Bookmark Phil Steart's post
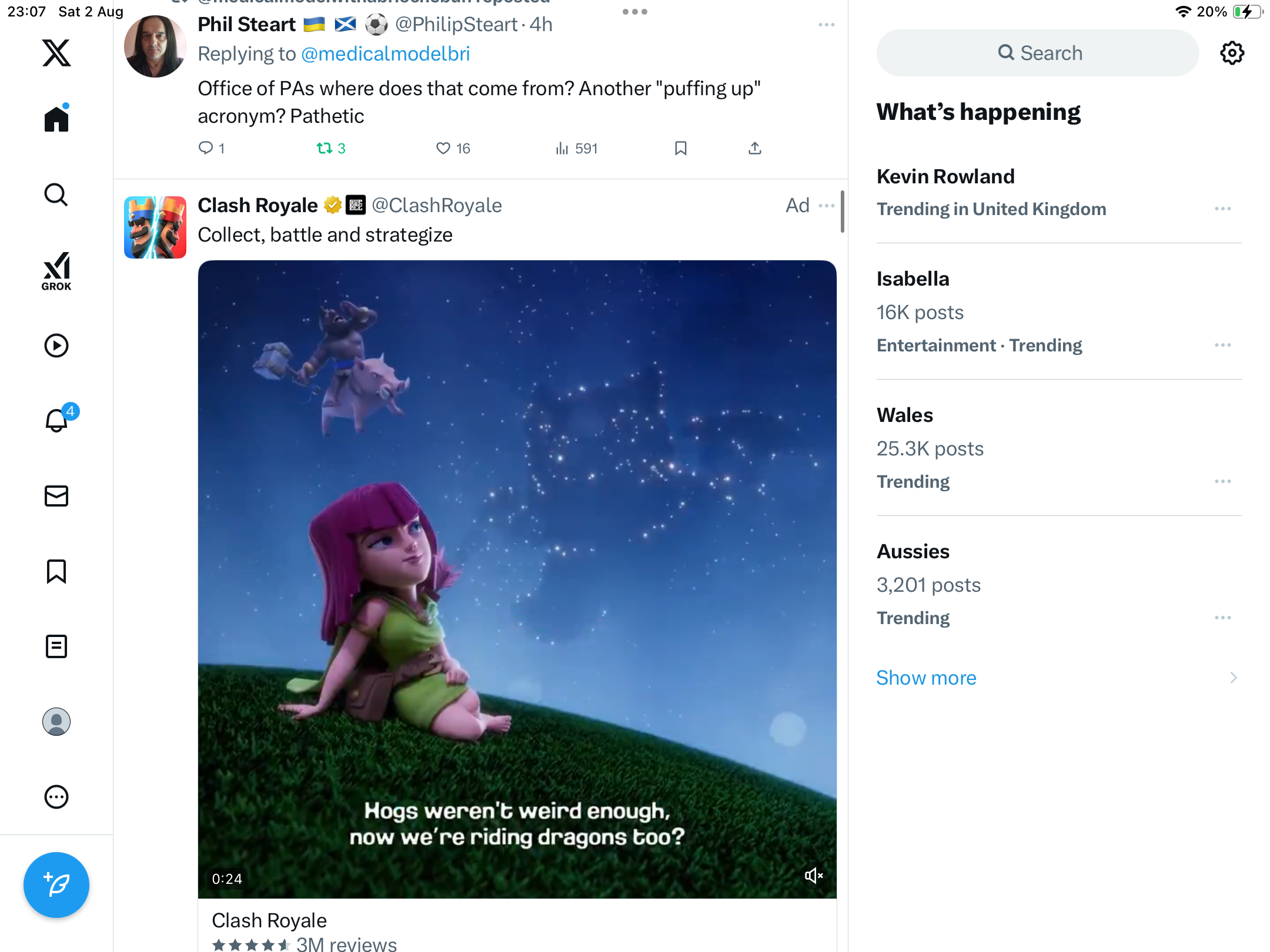 [681, 148]
